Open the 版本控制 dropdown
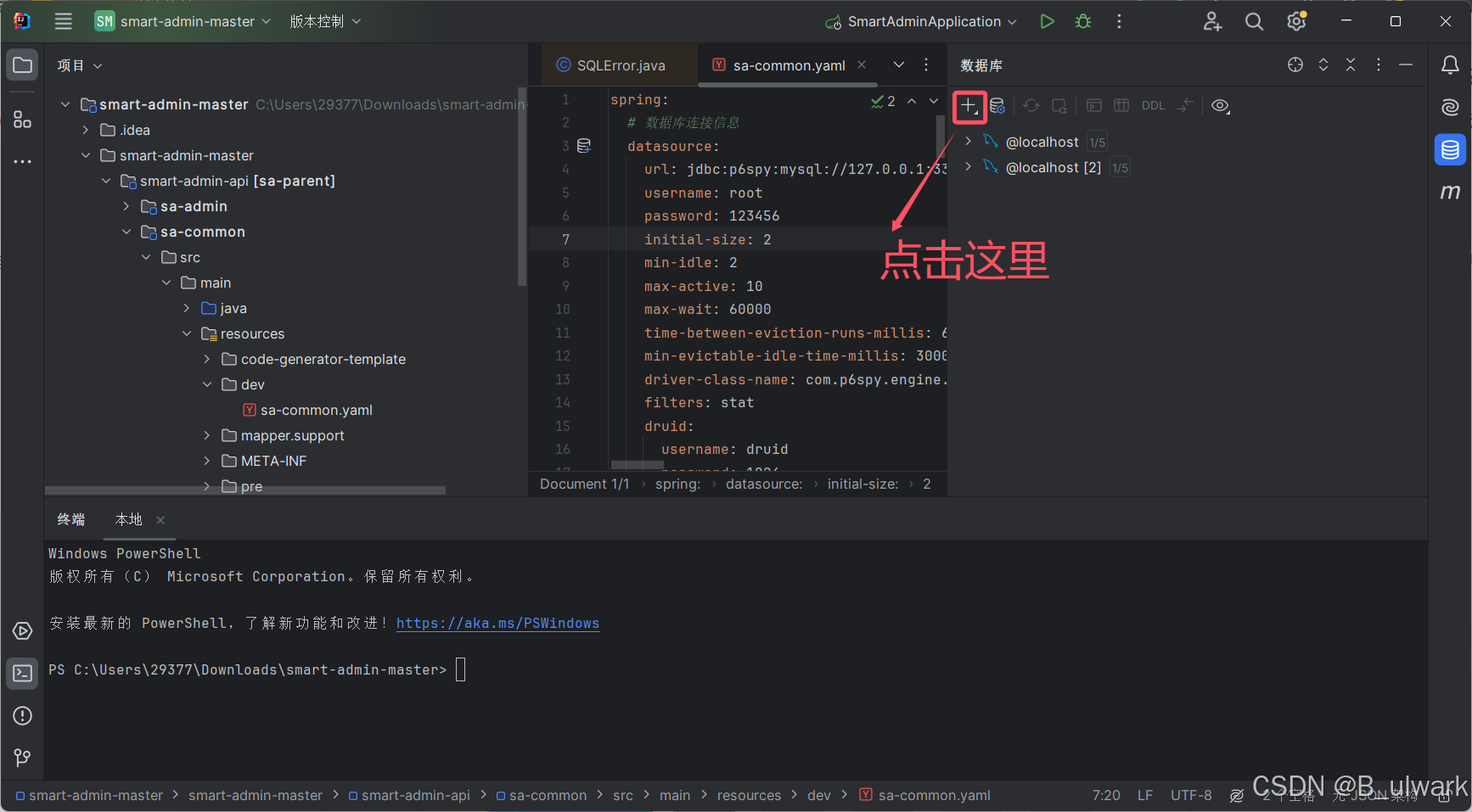Image resolution: width=1472 pixels, height=812 pixels. pyautogui.click(x=325, y=21)
